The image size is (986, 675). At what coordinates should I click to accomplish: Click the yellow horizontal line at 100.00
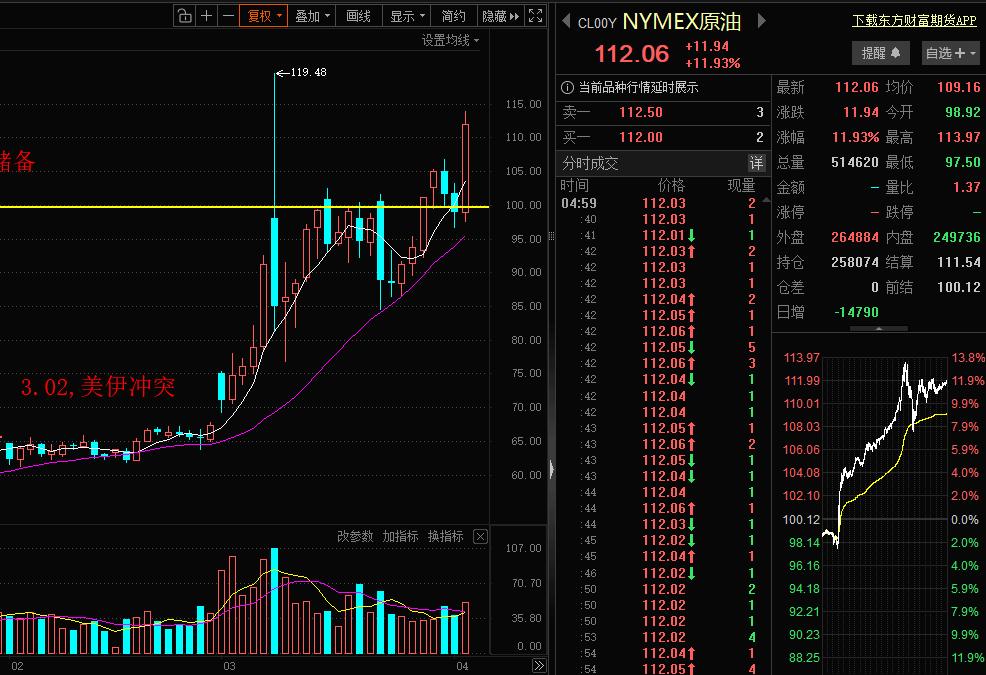point(244,206)
